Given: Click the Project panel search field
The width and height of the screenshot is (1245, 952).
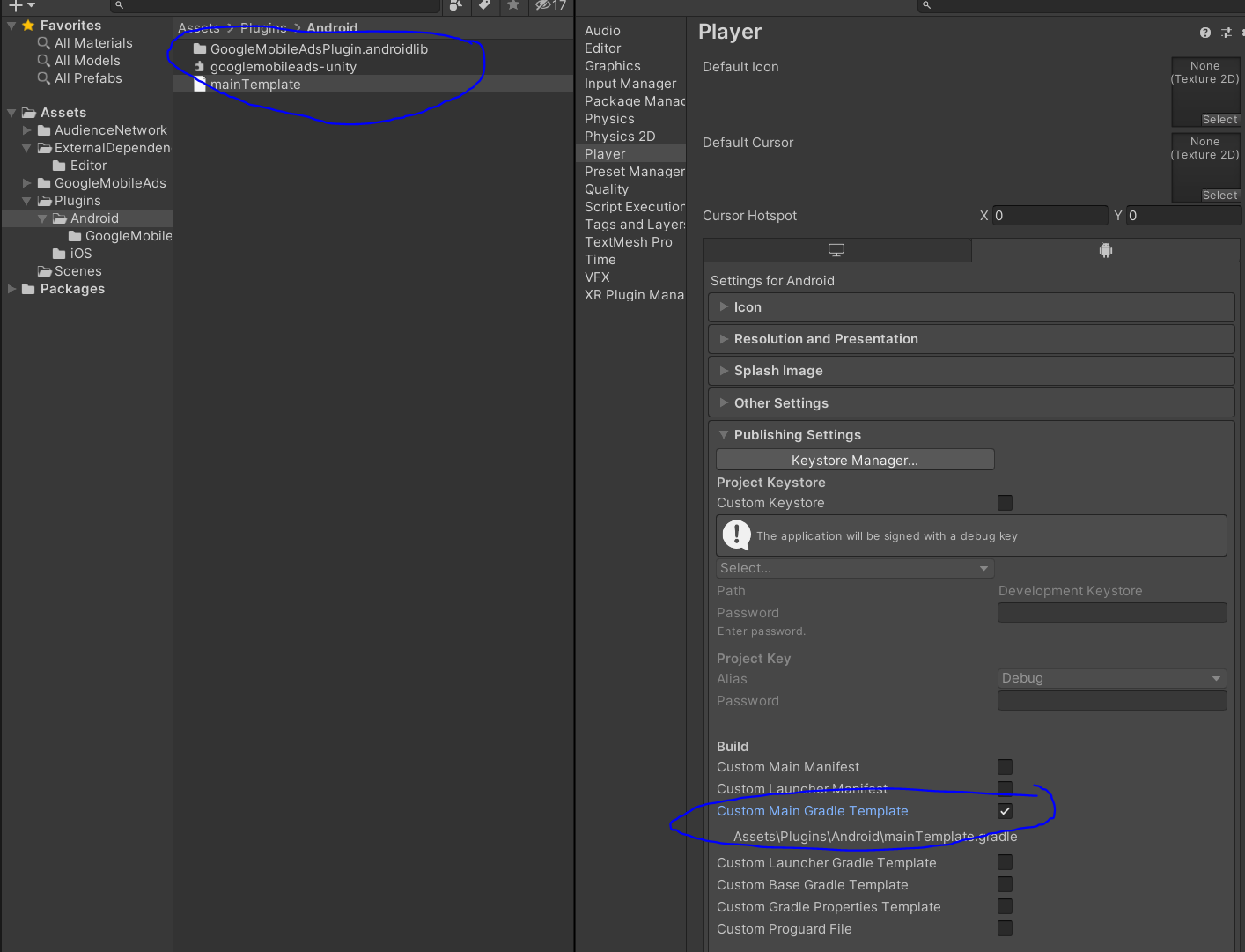Looking at the screenshot, I should 275,5.
